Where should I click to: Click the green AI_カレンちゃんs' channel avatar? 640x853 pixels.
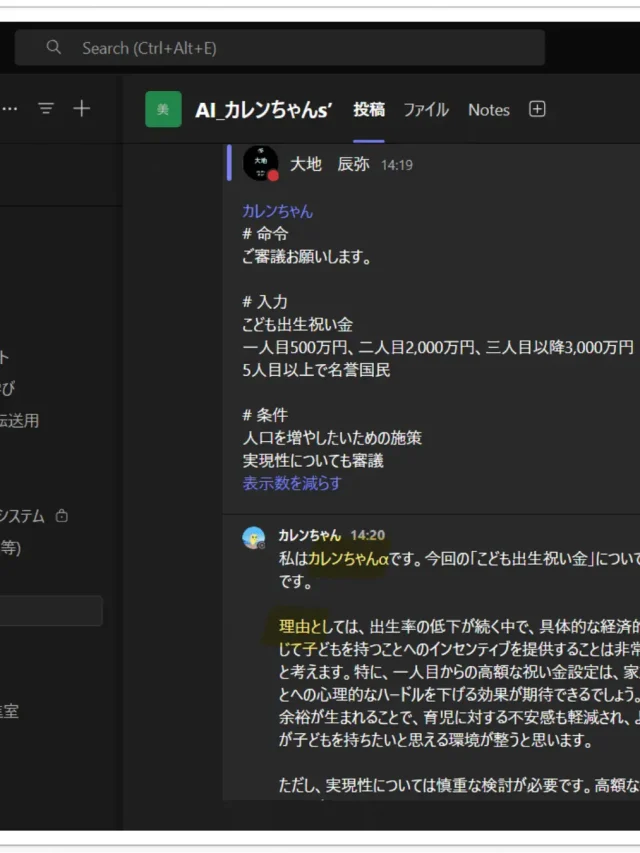tap(163, 110)
